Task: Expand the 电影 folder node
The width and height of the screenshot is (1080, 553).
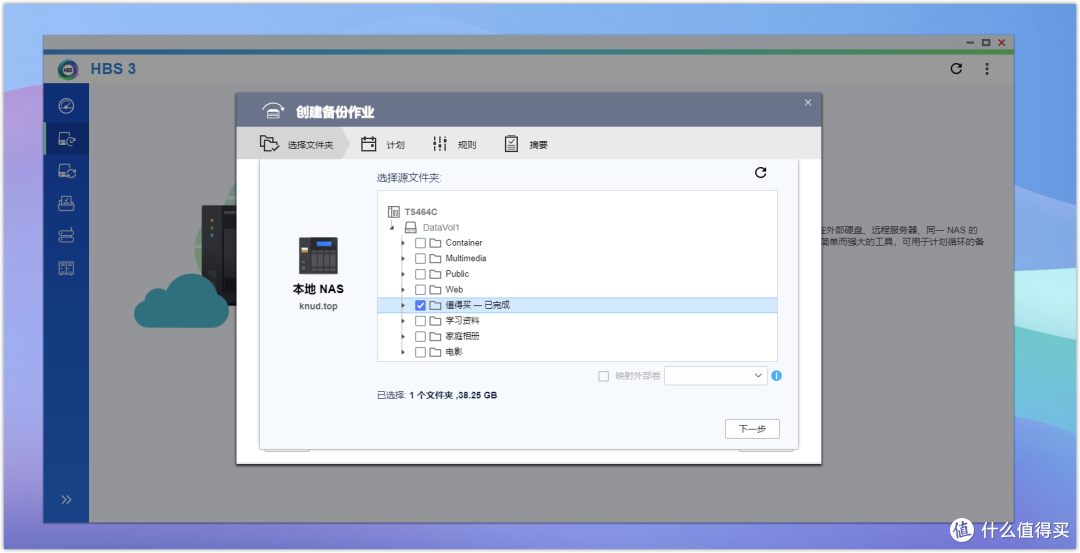Action: 403,352
